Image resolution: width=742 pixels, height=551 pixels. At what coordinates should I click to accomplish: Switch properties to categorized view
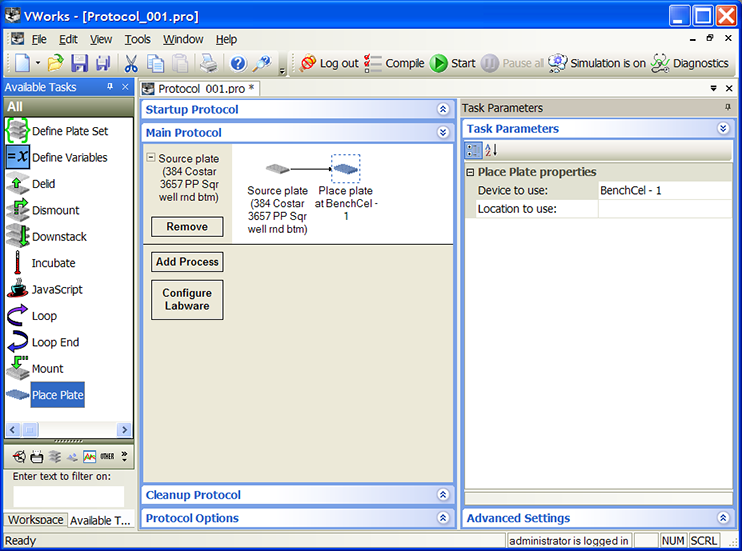pyautogui.click(x=474, y=150)
